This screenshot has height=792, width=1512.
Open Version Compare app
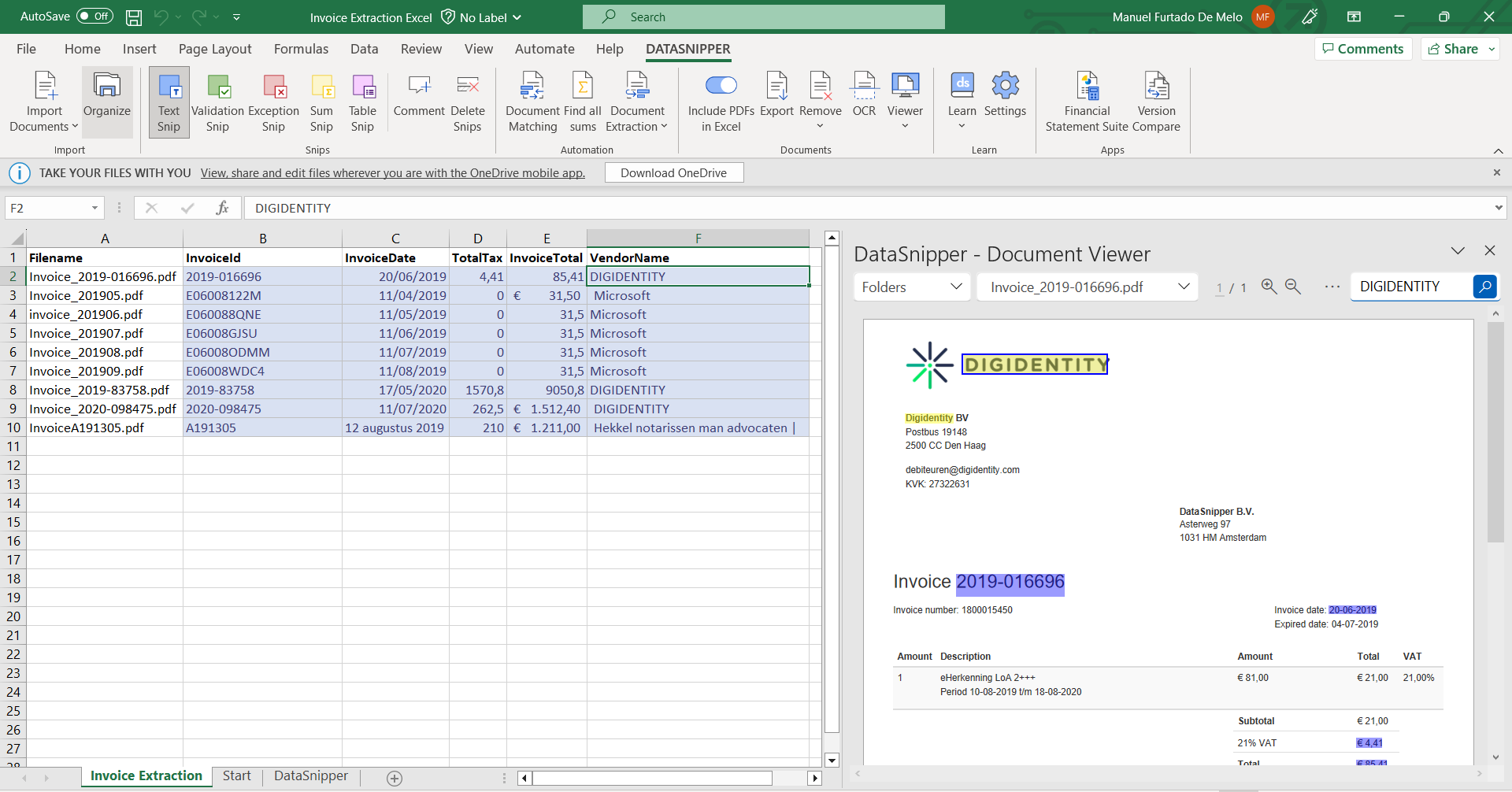1156,102
